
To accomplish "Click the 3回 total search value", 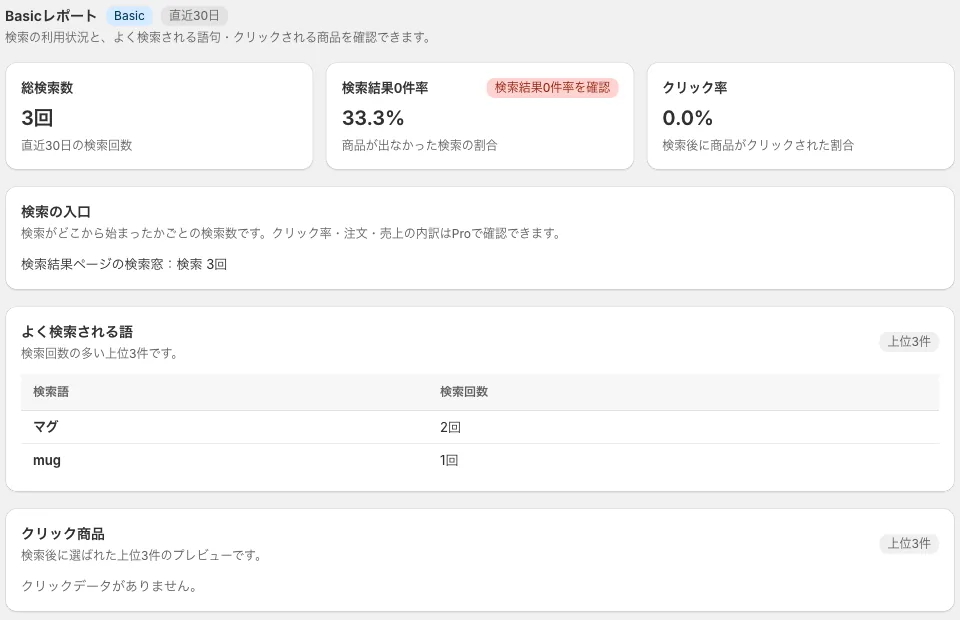I will [37, 118].
